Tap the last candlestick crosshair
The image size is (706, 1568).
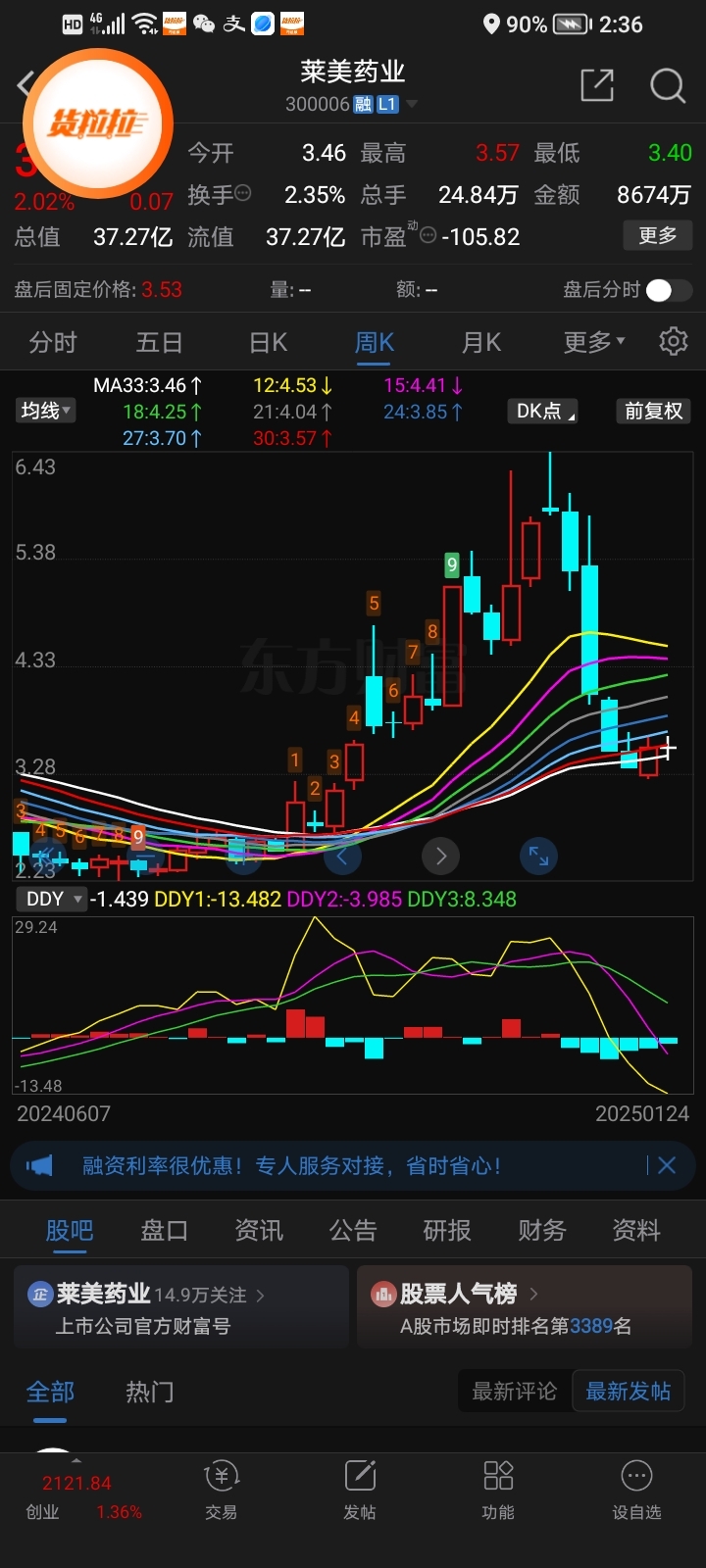click(669, 751)
